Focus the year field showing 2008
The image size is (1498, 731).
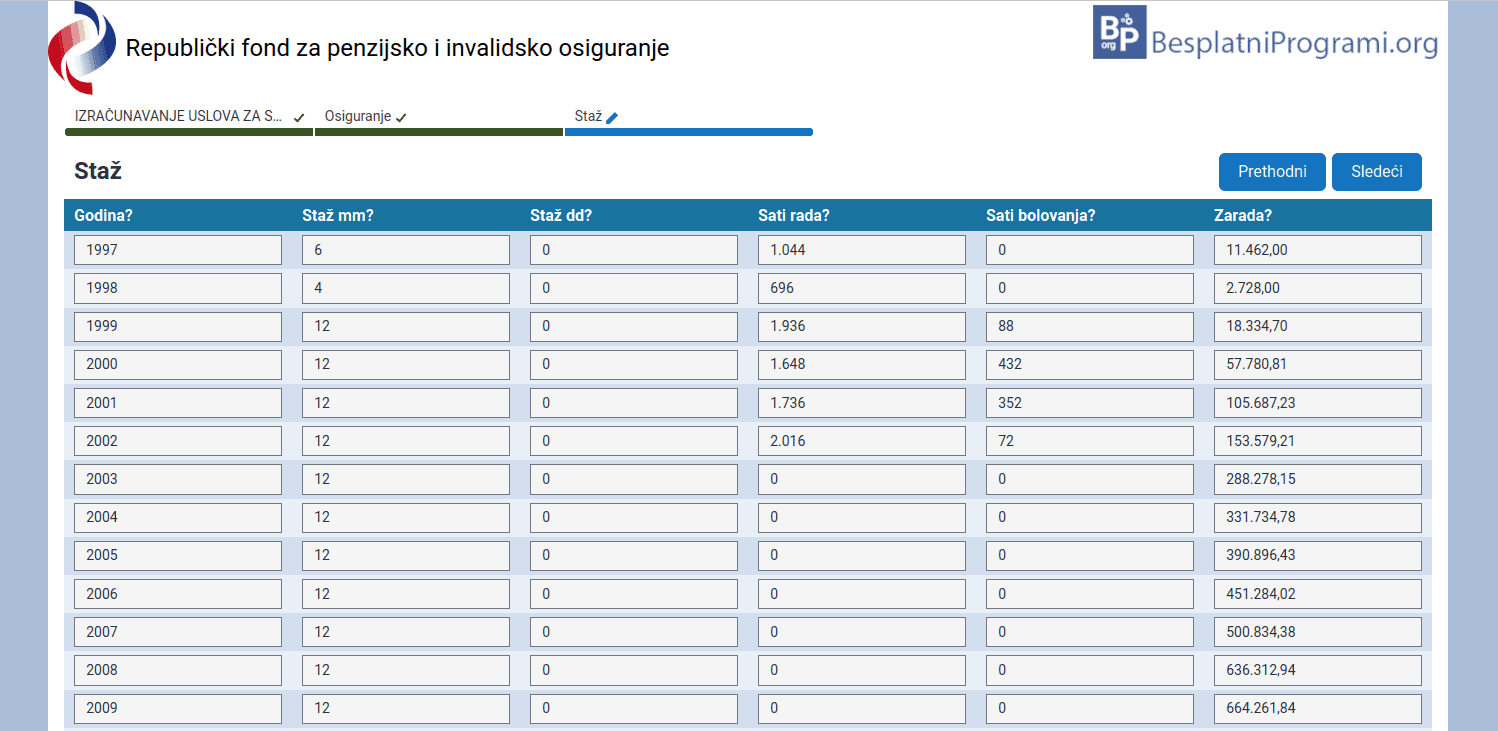178,670
